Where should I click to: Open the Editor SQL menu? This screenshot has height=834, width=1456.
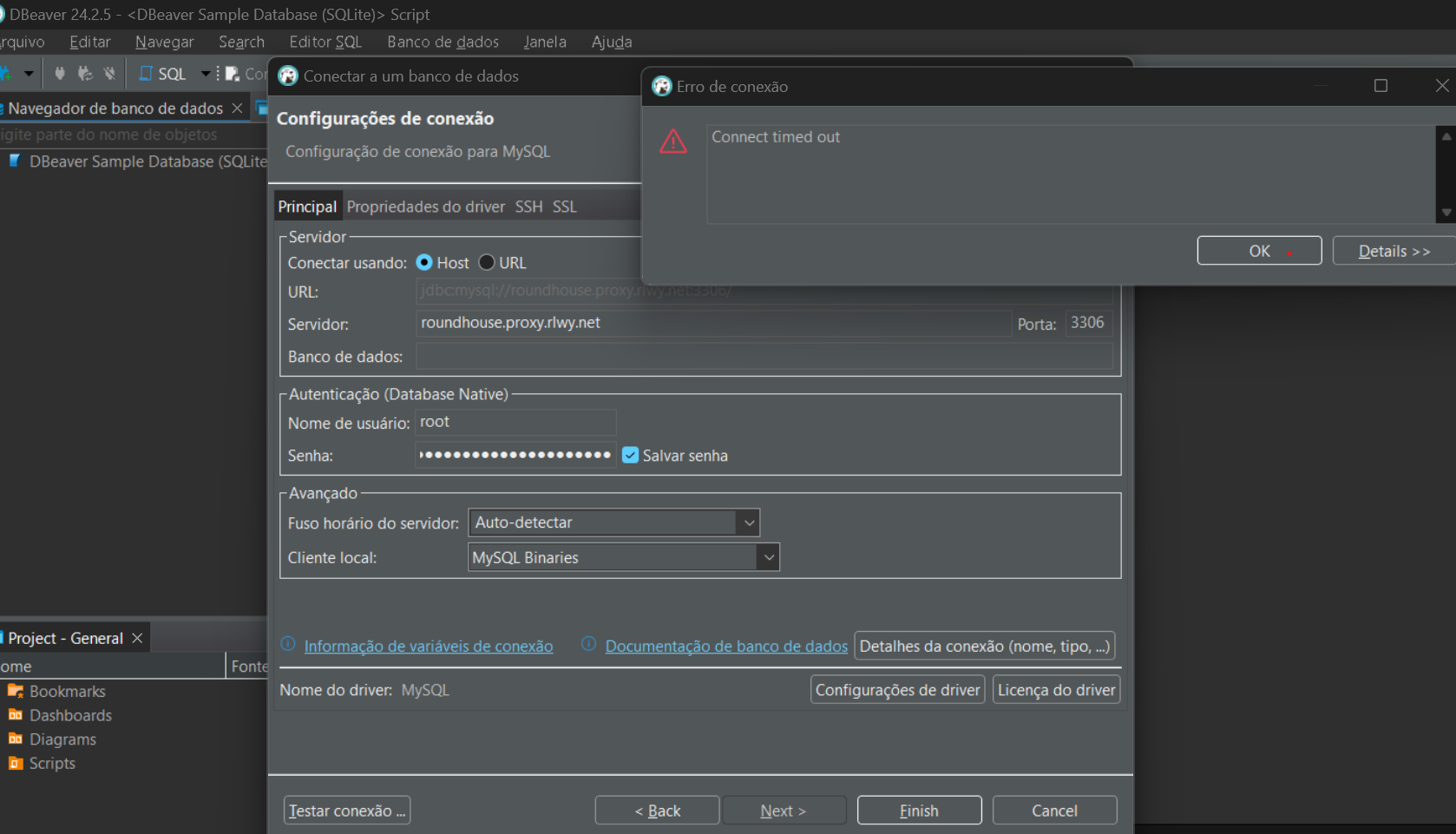point(325,42)
